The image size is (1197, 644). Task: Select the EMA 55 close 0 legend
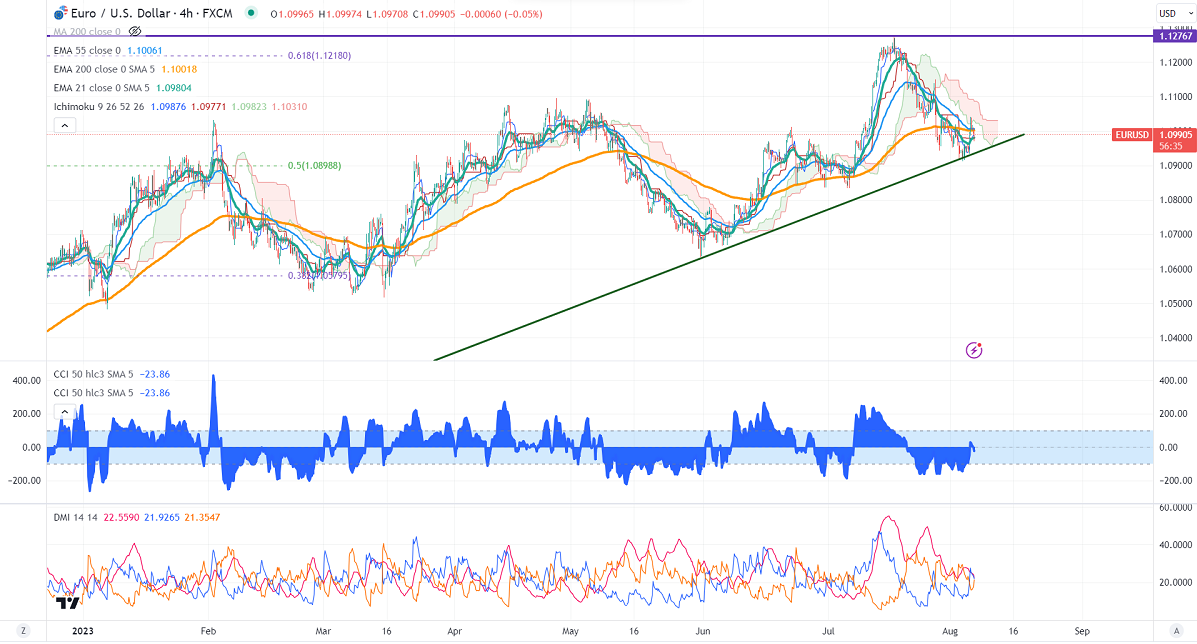(x=87, y=50)
